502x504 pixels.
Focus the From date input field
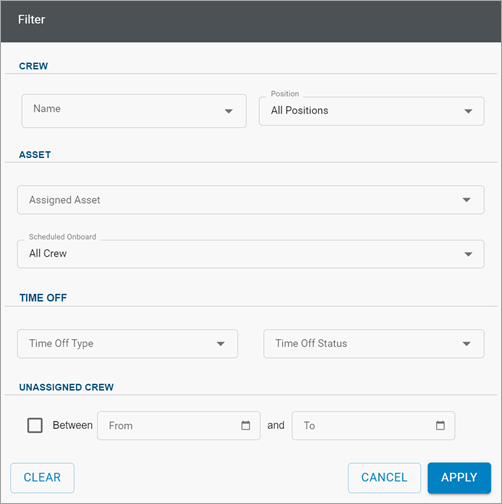click(179, 425)
